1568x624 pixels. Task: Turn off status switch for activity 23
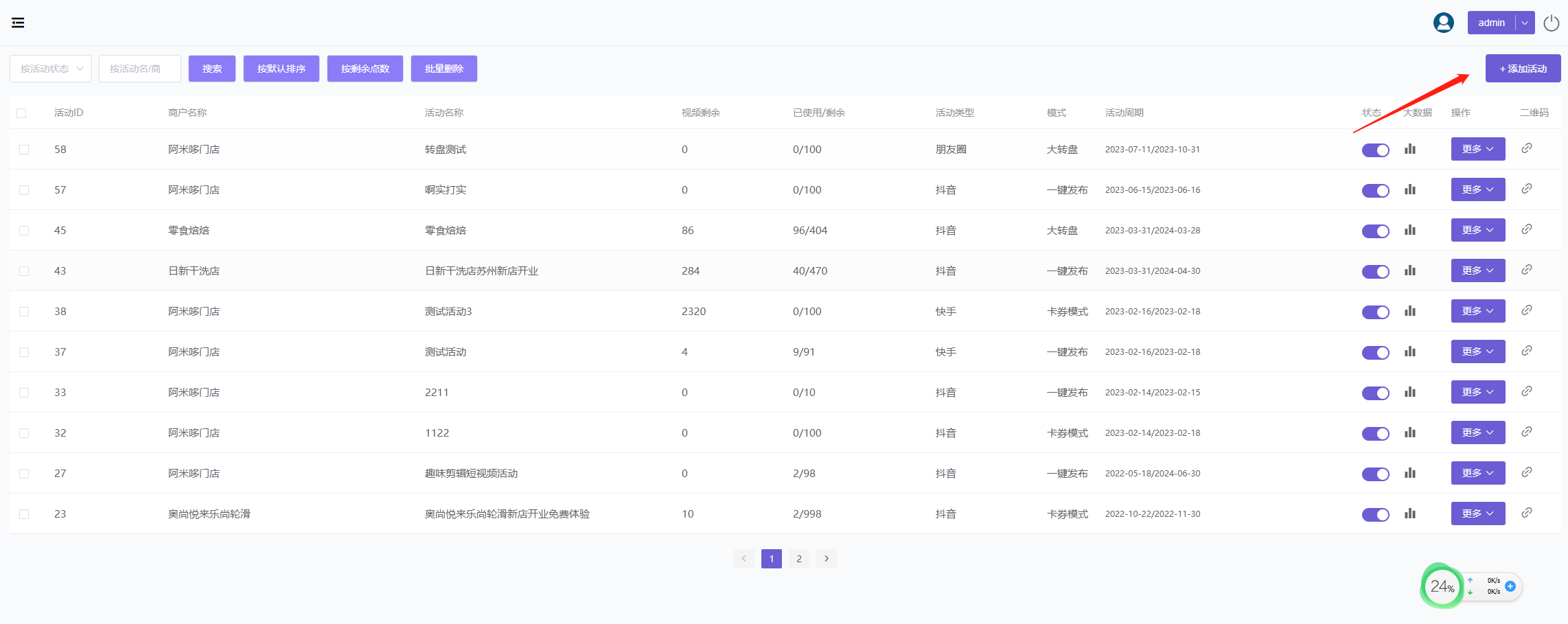pos(1376,515)
